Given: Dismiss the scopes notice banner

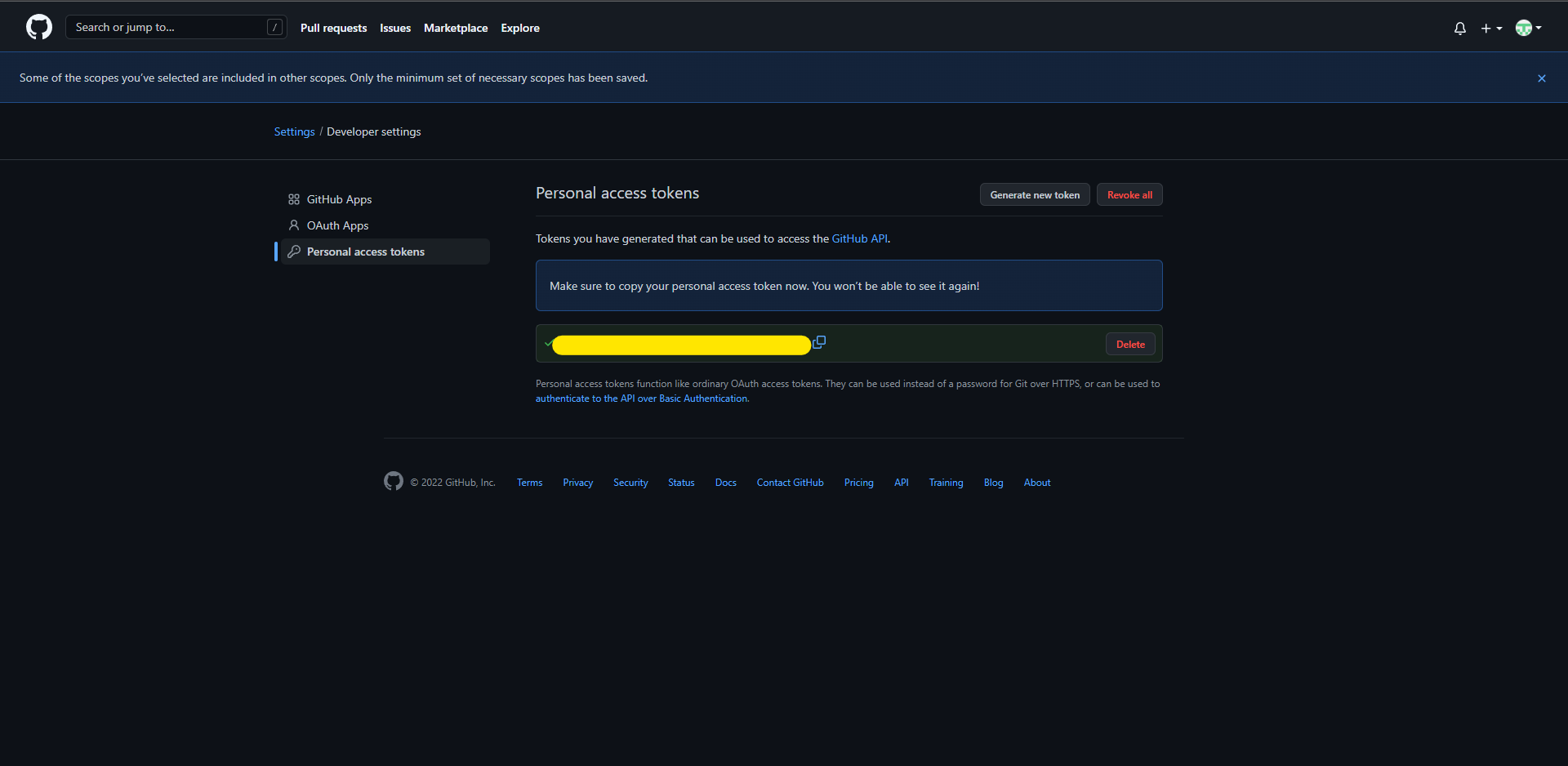Looking at the screenshot, I should tap(1542, 78).
